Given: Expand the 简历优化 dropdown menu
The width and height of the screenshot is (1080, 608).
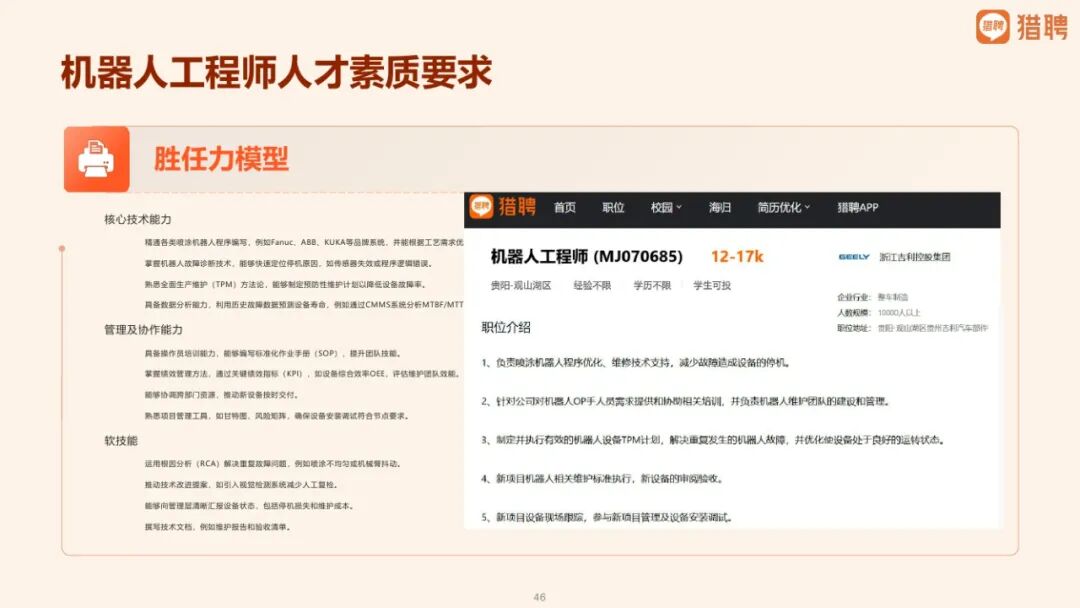Looking at the screenshot, I should 784,207.
